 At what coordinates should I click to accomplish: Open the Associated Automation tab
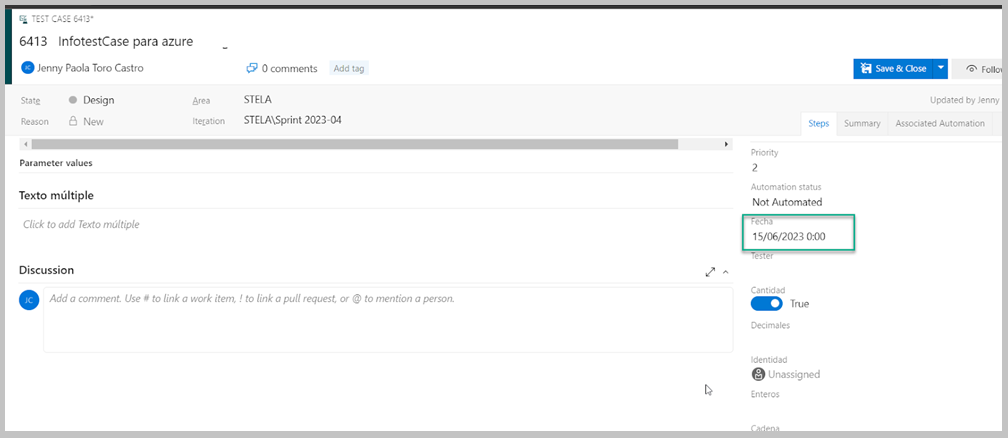tap(940, 123)
